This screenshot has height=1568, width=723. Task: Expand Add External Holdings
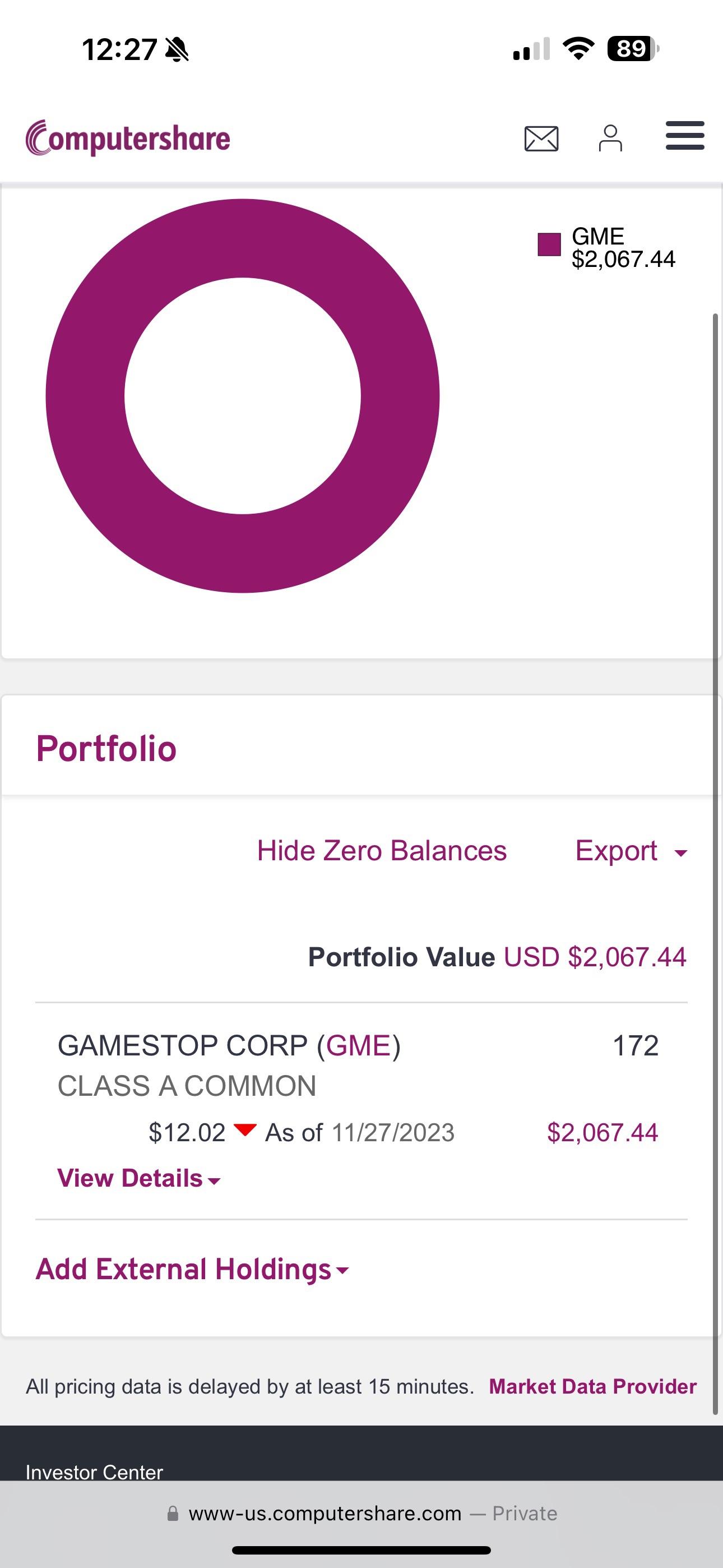[x=192, y=1269]
